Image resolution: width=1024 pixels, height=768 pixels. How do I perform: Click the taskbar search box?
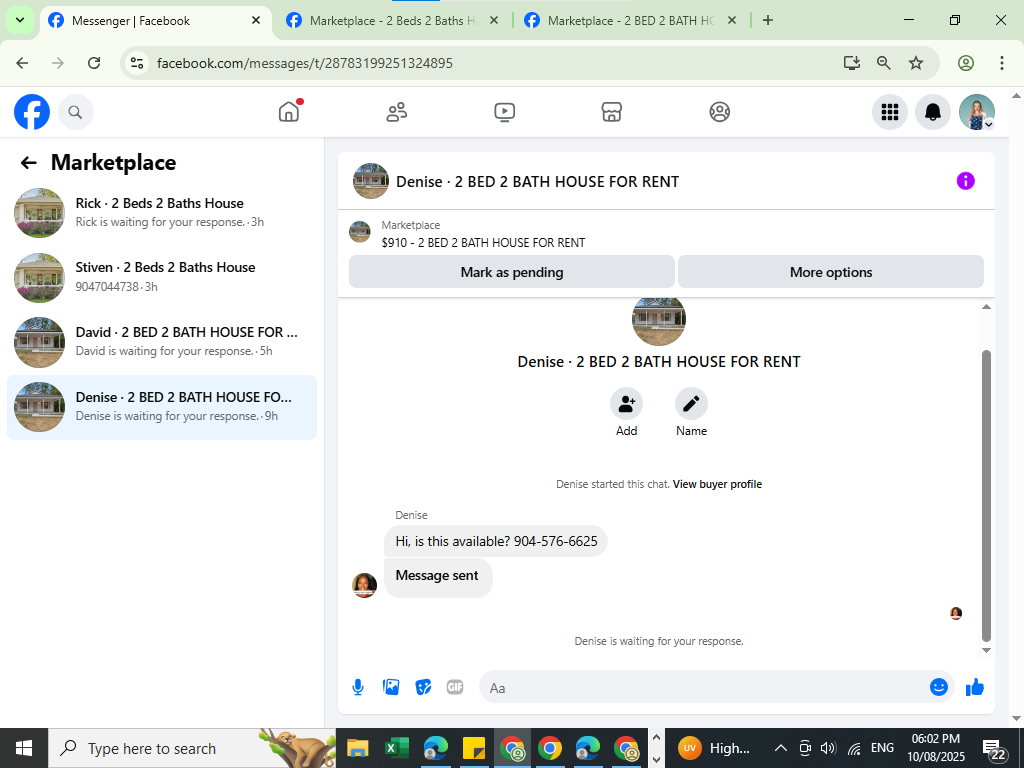pos(192,748)
